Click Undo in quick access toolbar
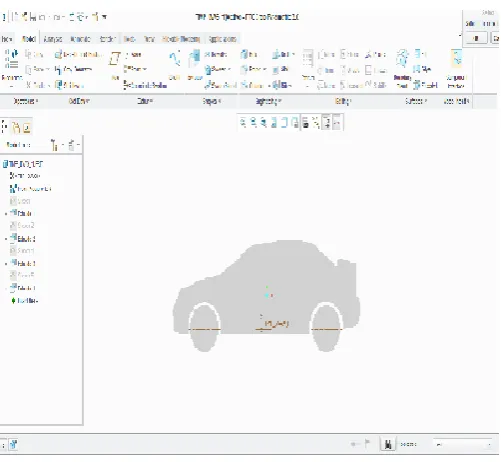This screenshot has height=462, width=501. pyautogui.click(x=42, y=17)
